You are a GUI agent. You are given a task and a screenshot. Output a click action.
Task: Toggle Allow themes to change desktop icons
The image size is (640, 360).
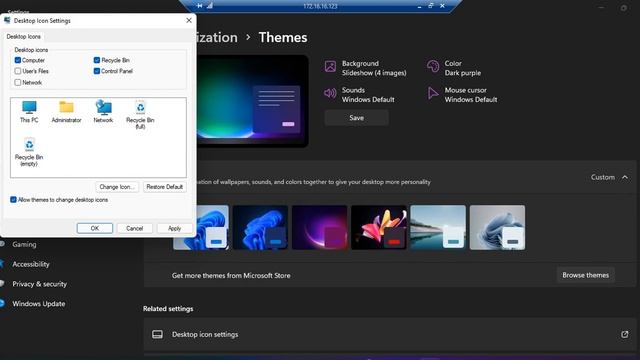(x=13, y=200)
